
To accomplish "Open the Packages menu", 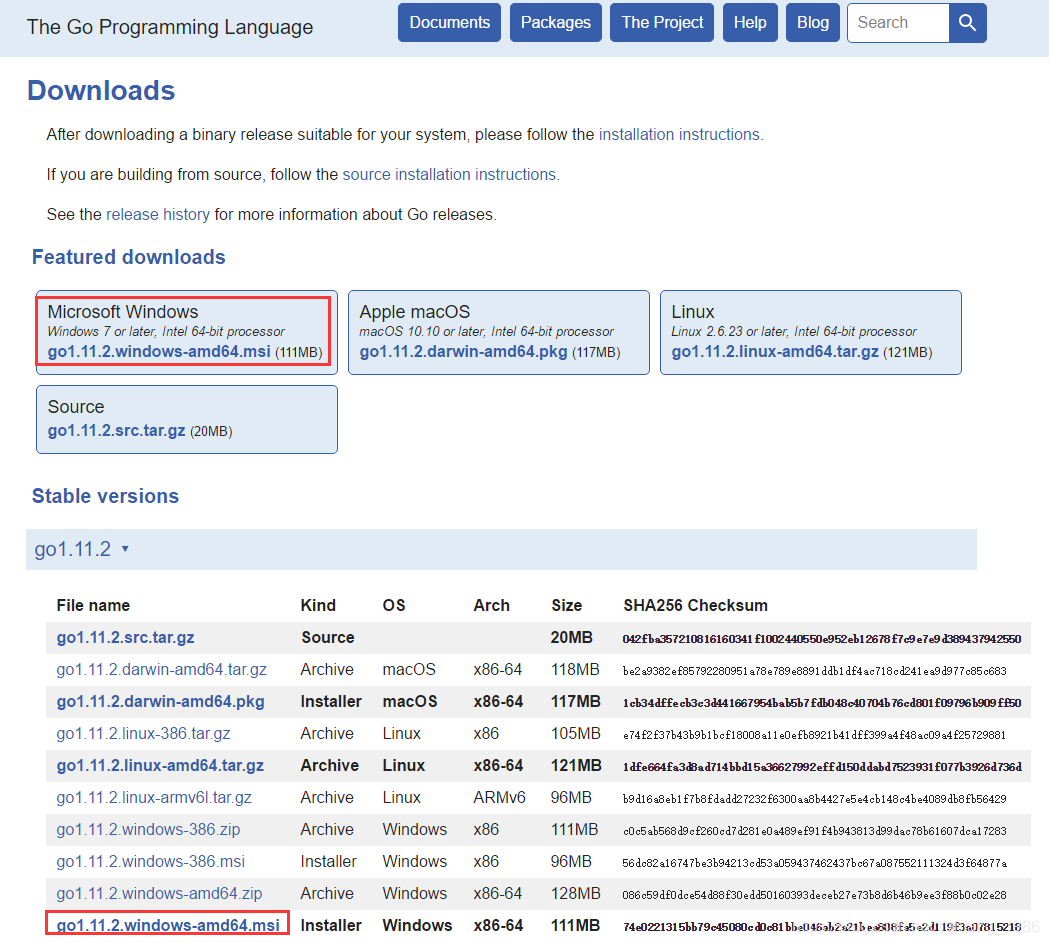I will point(556,23).
